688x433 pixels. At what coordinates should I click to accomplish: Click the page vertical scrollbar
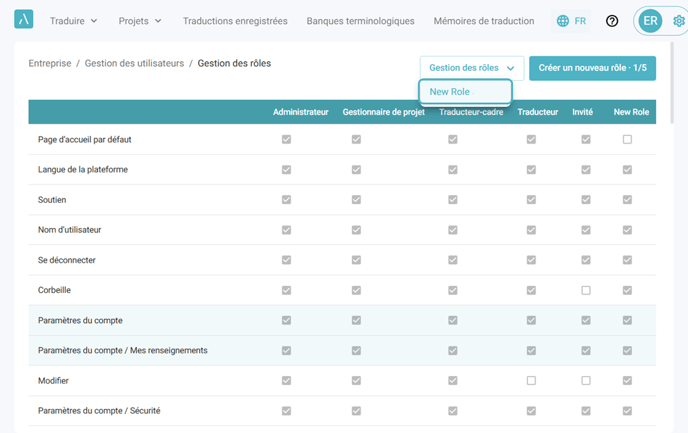coord(672,83)
